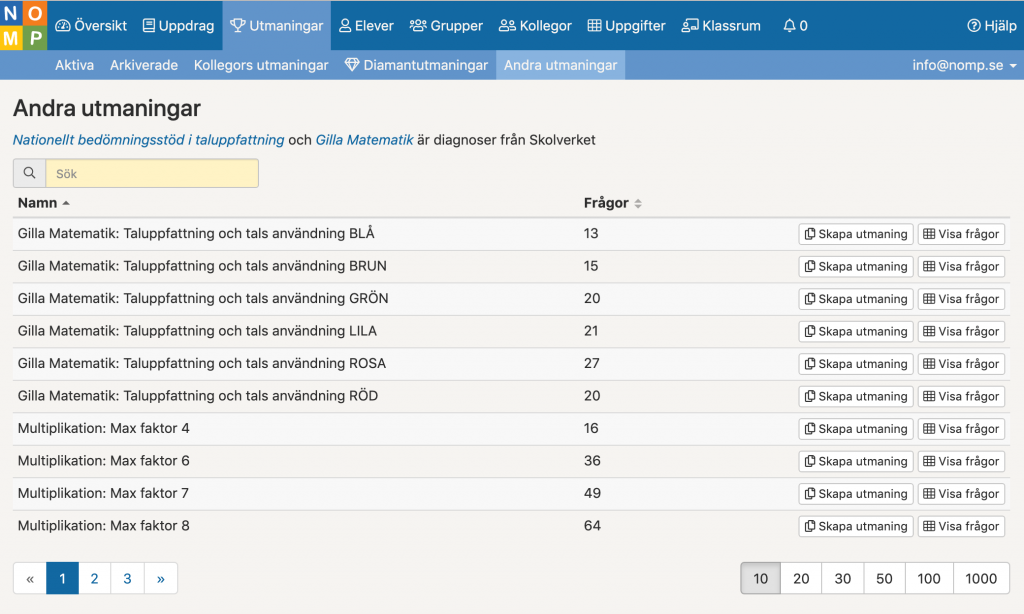Open the Elever section
1024x614 pixels.
tap(366, 25)
